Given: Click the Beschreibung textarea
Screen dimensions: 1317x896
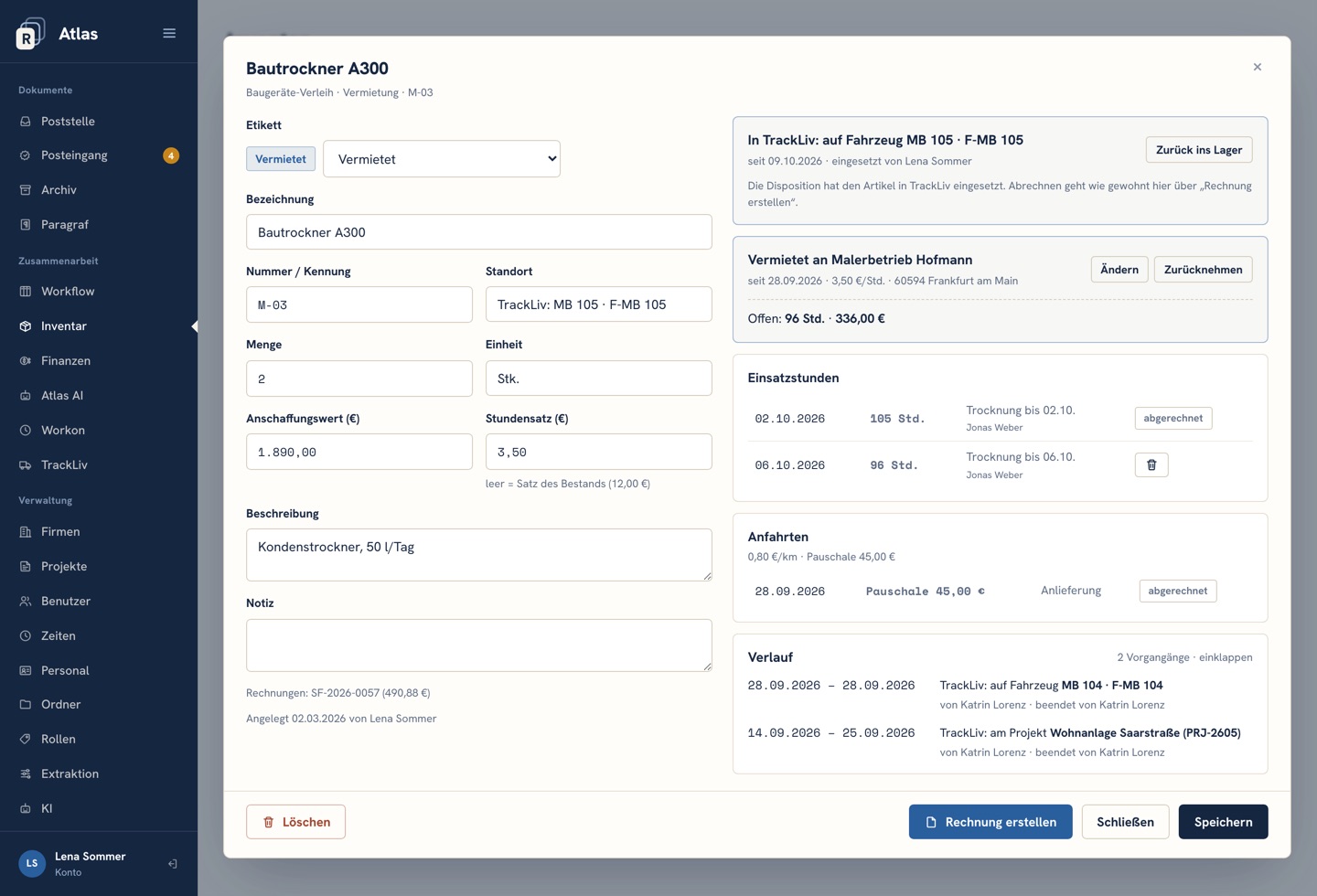Looking at the screenshot, I should tap(479, 555).
